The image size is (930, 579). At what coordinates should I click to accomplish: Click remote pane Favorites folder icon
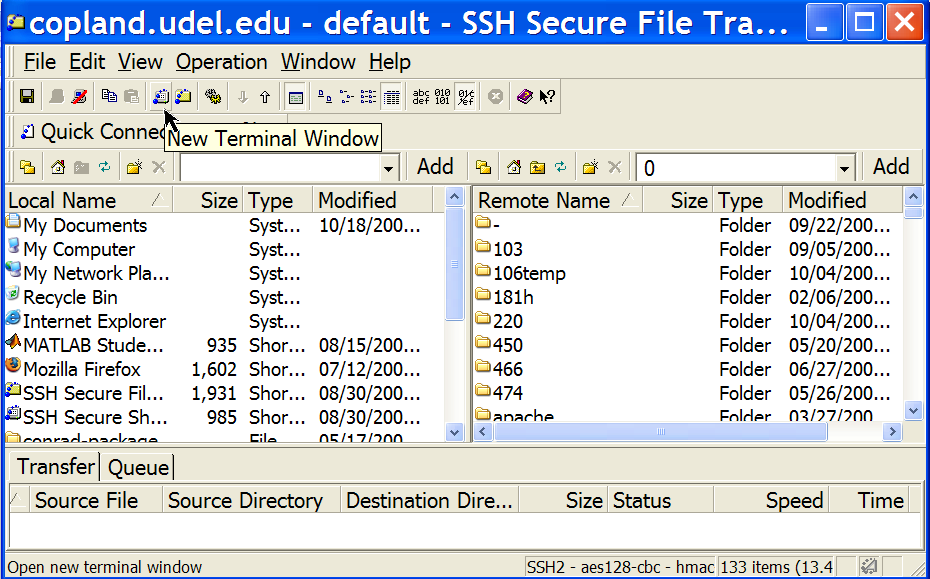pyautogui.click(x=483, y=168)
